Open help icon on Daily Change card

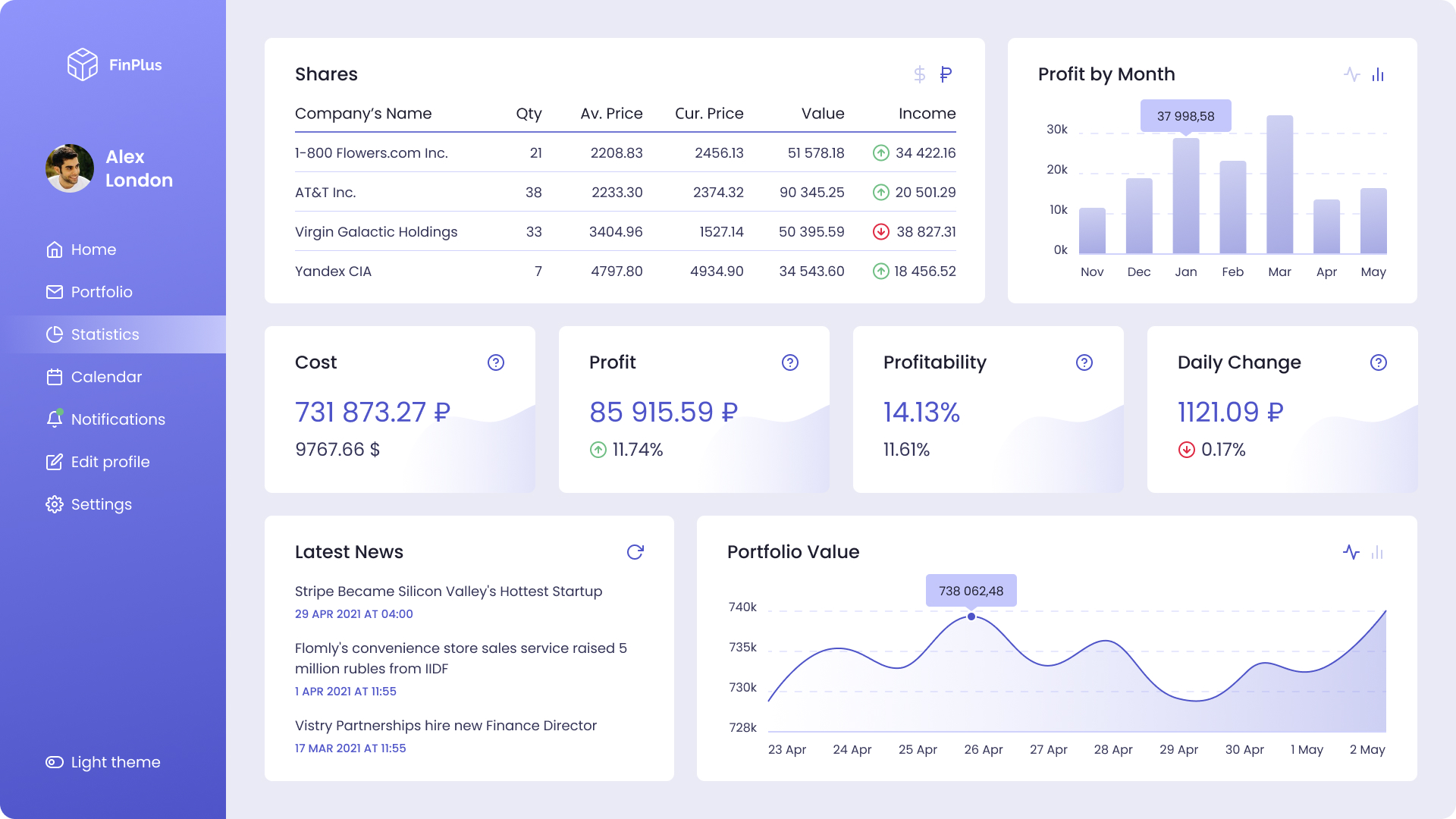[x=1379, y=362]
